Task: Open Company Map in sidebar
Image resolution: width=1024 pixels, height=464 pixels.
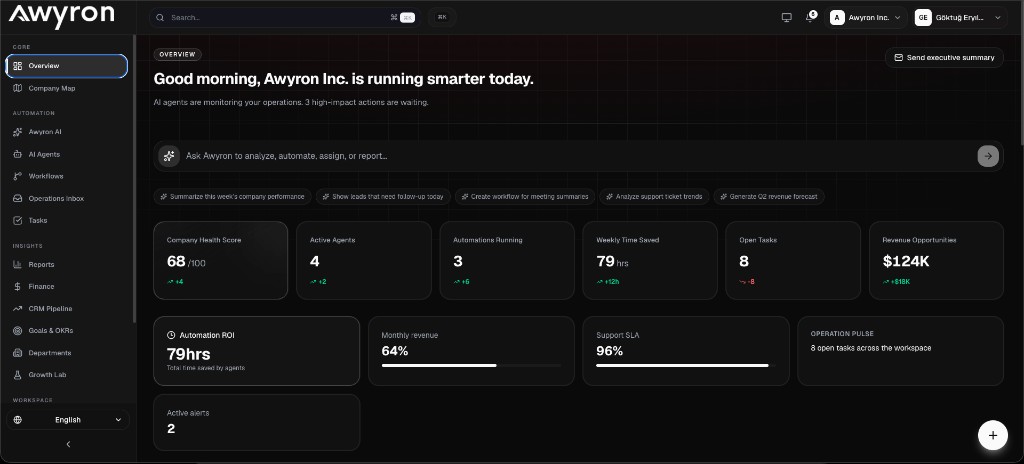Action: click(x=67, y=88)
